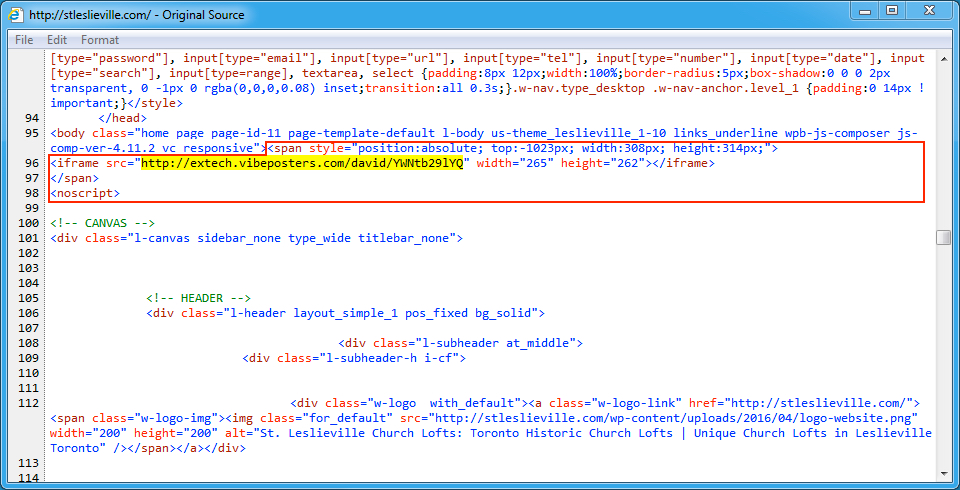This screenshot has width=960, height=490.
Task: Maximize the Original Source window
Action: 891,11
